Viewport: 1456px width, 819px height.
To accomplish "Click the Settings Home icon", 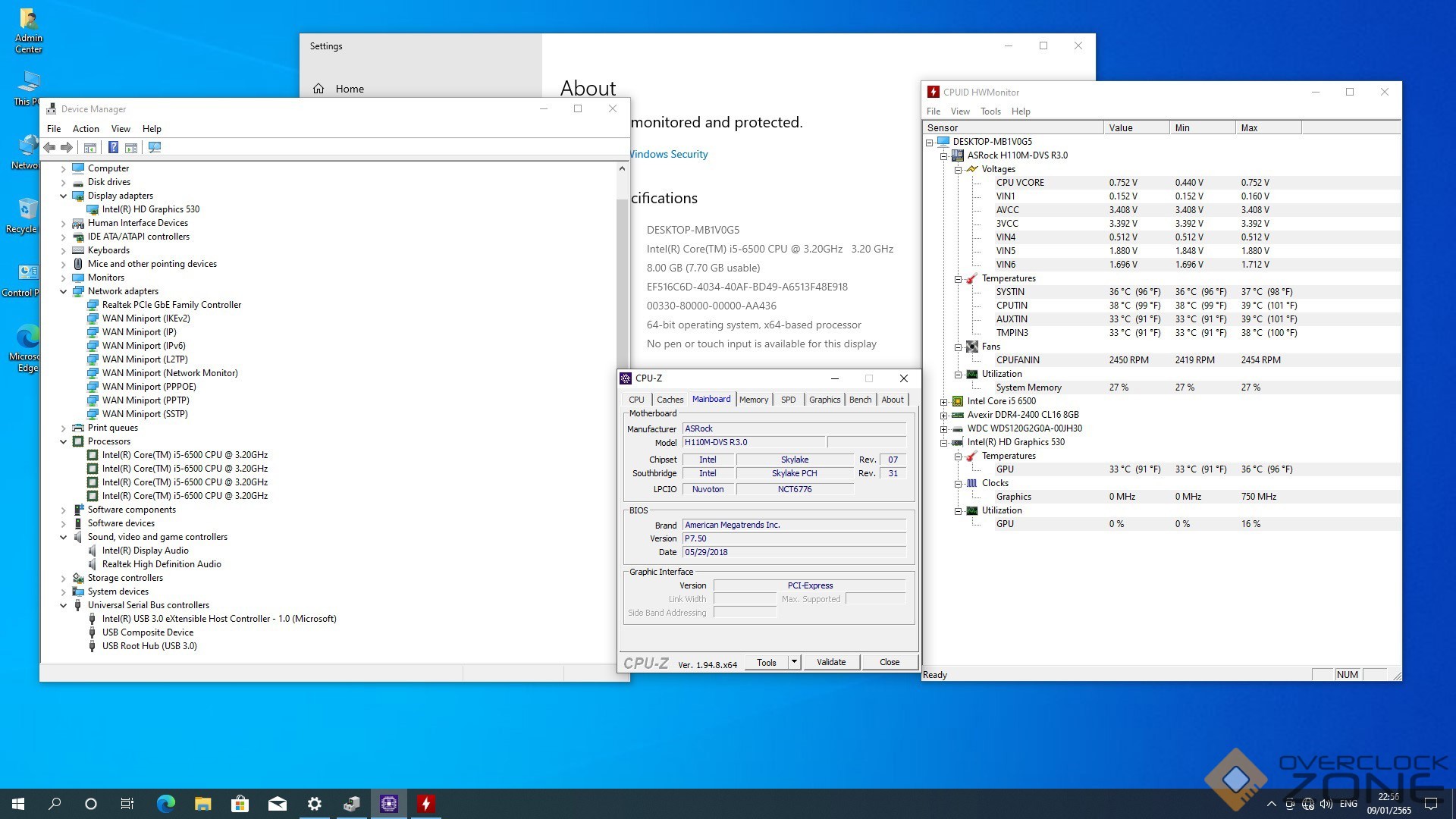I will (318, 89).
